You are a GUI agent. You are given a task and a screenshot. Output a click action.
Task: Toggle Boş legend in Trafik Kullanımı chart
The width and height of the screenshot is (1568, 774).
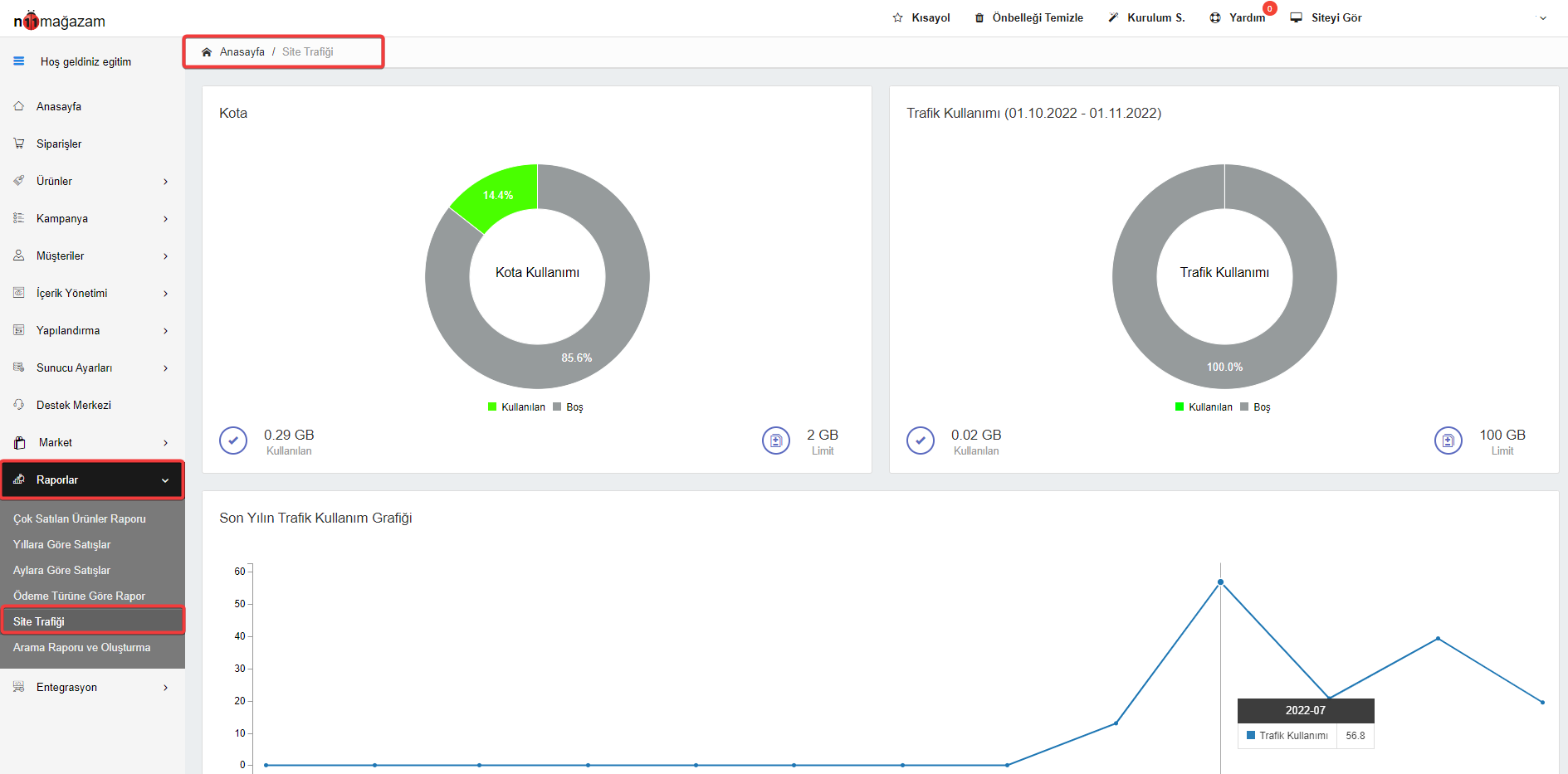[1255, 406]
